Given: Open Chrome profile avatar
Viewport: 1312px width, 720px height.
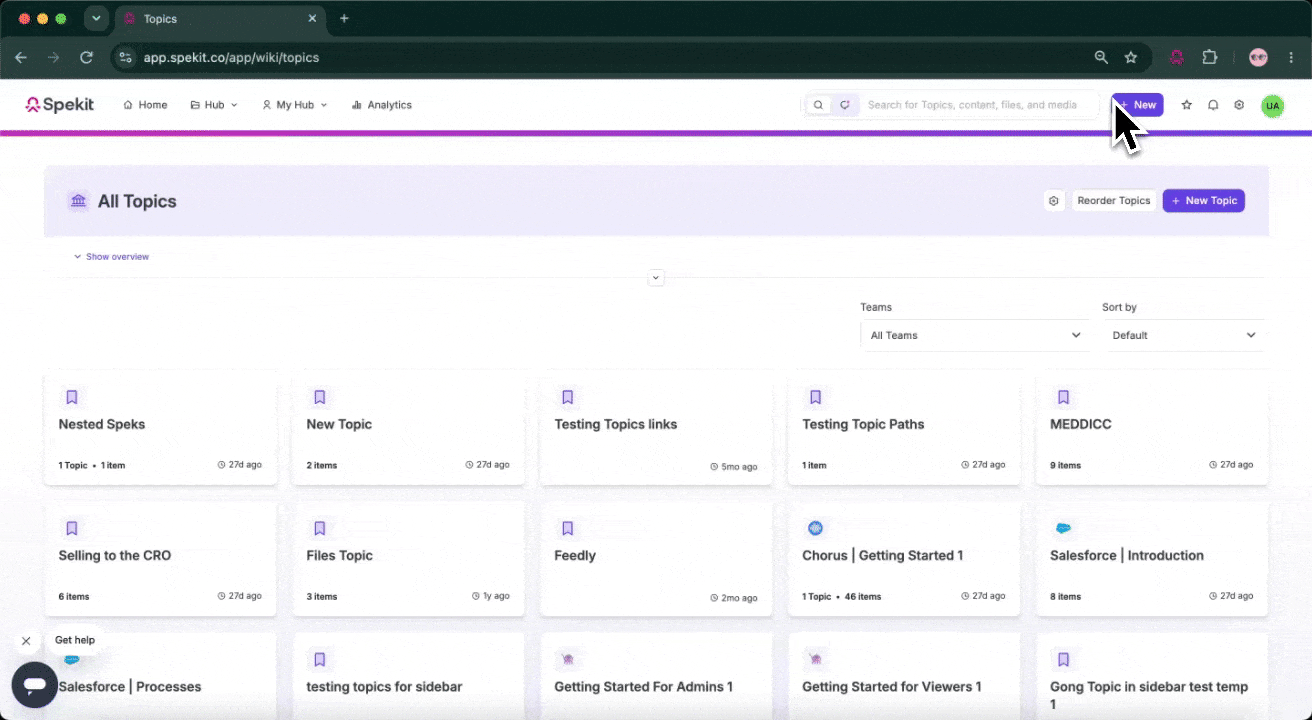Looking at the screenshot, I should pyautogui.click(x=1258, y=57).
